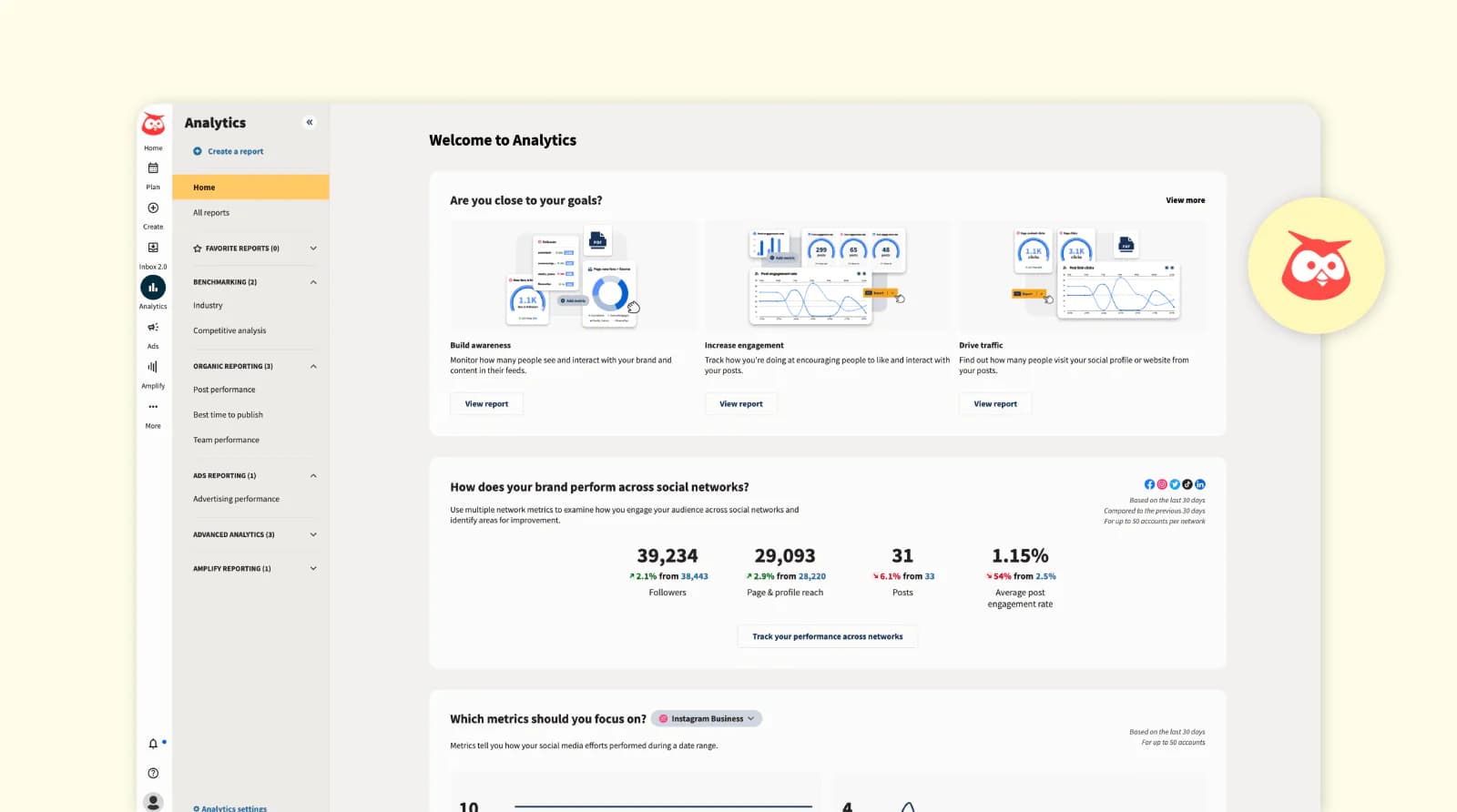Collapse the Organic Reporting section
This screenshot has height=812, width=1457.
313,366
